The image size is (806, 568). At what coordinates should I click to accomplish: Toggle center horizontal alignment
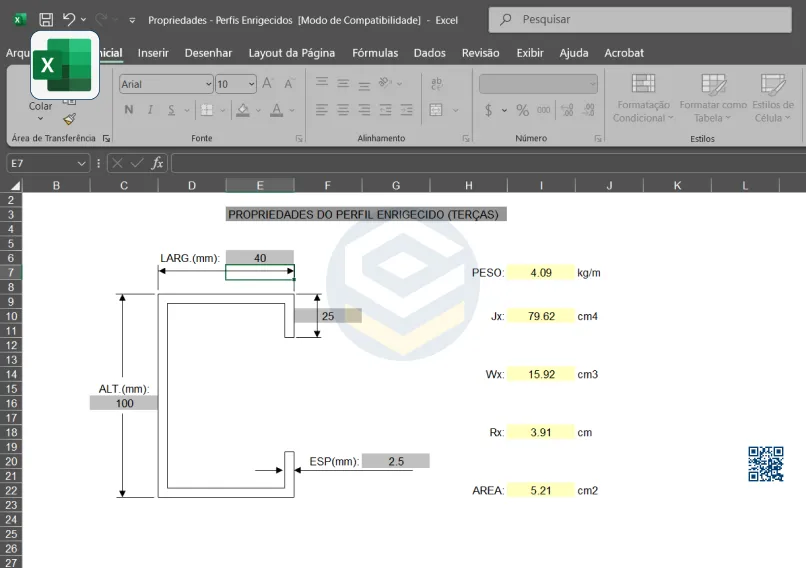click(x=343, y=110)
